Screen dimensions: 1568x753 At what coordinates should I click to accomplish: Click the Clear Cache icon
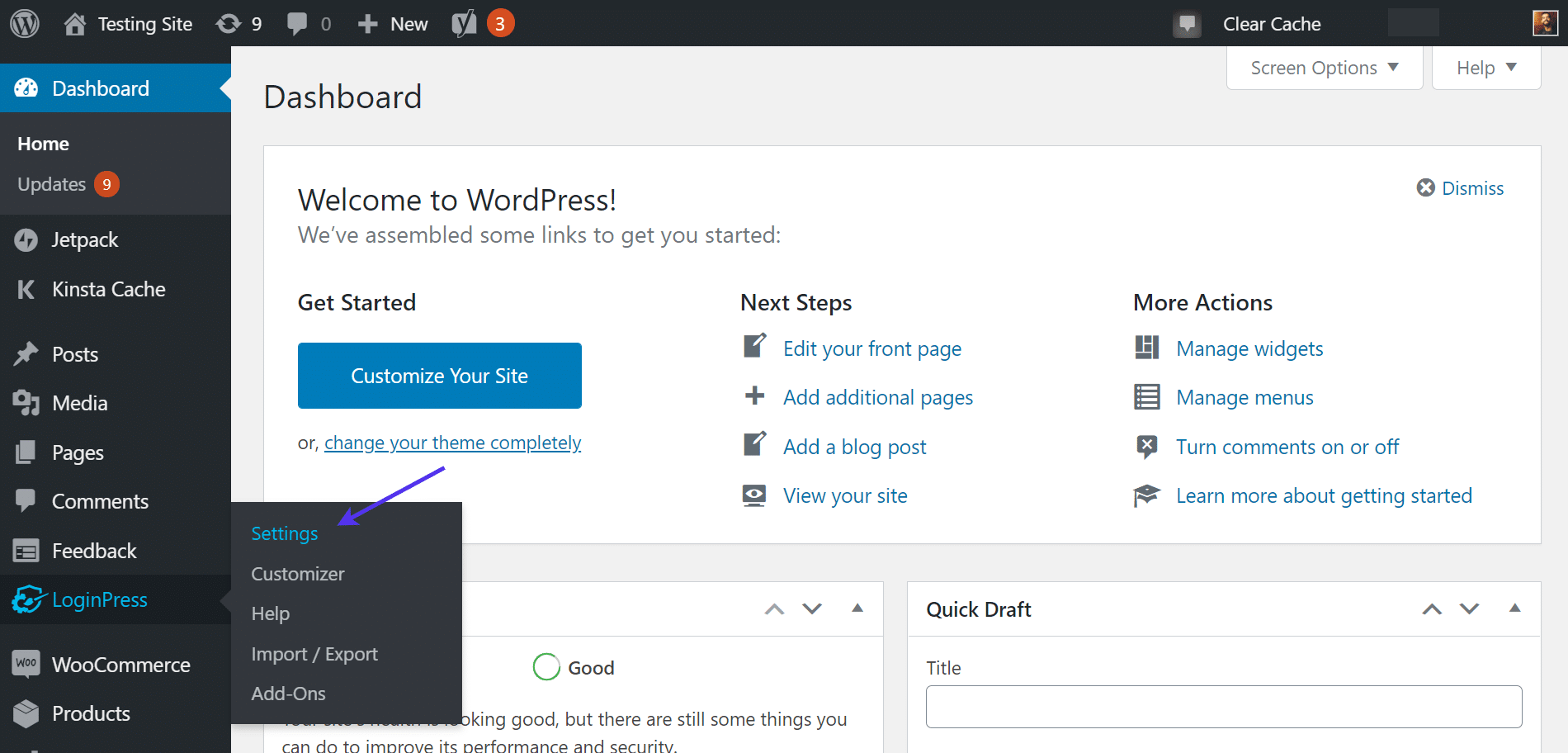click(1187, 23)
